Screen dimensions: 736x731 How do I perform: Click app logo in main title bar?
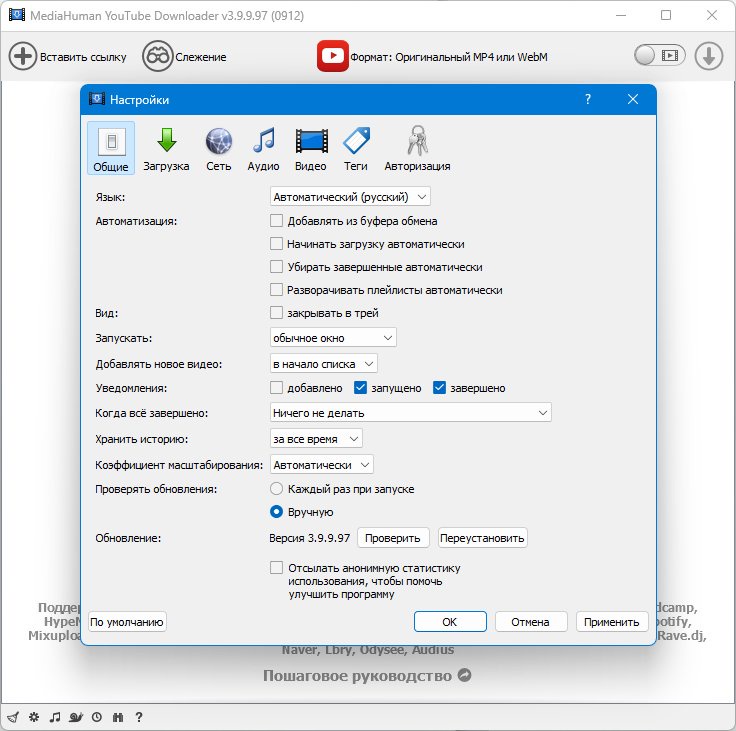pos(17,15)
